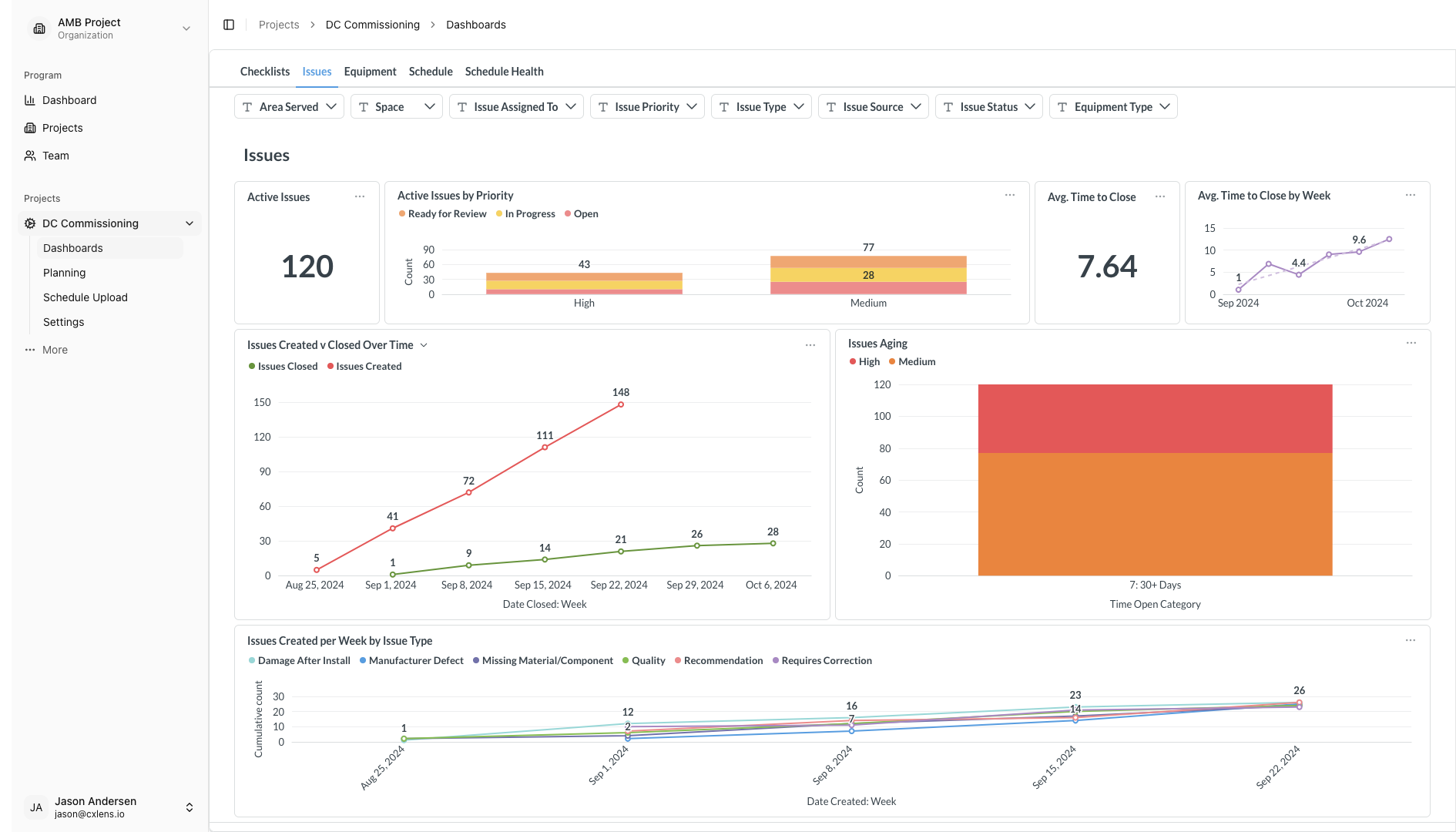The width and height of the screenshot is (1456, 832).
Task: Click the Dashboard chart icon in sidebar
Action: tap(30, 100)
